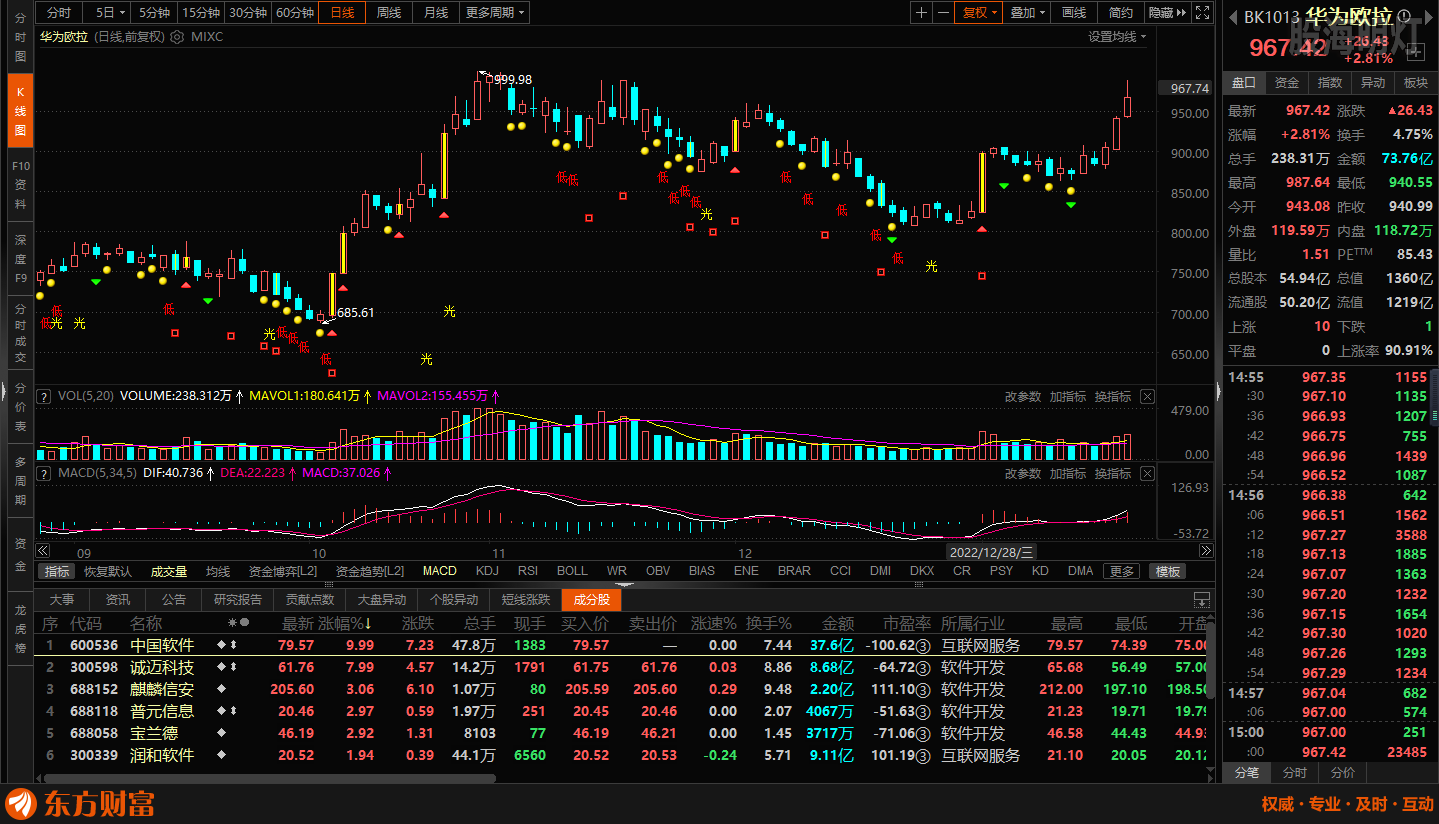Collapse bottom panel with small triangle handle
This screenshot has height=824, width=1439.
point(624,585)
